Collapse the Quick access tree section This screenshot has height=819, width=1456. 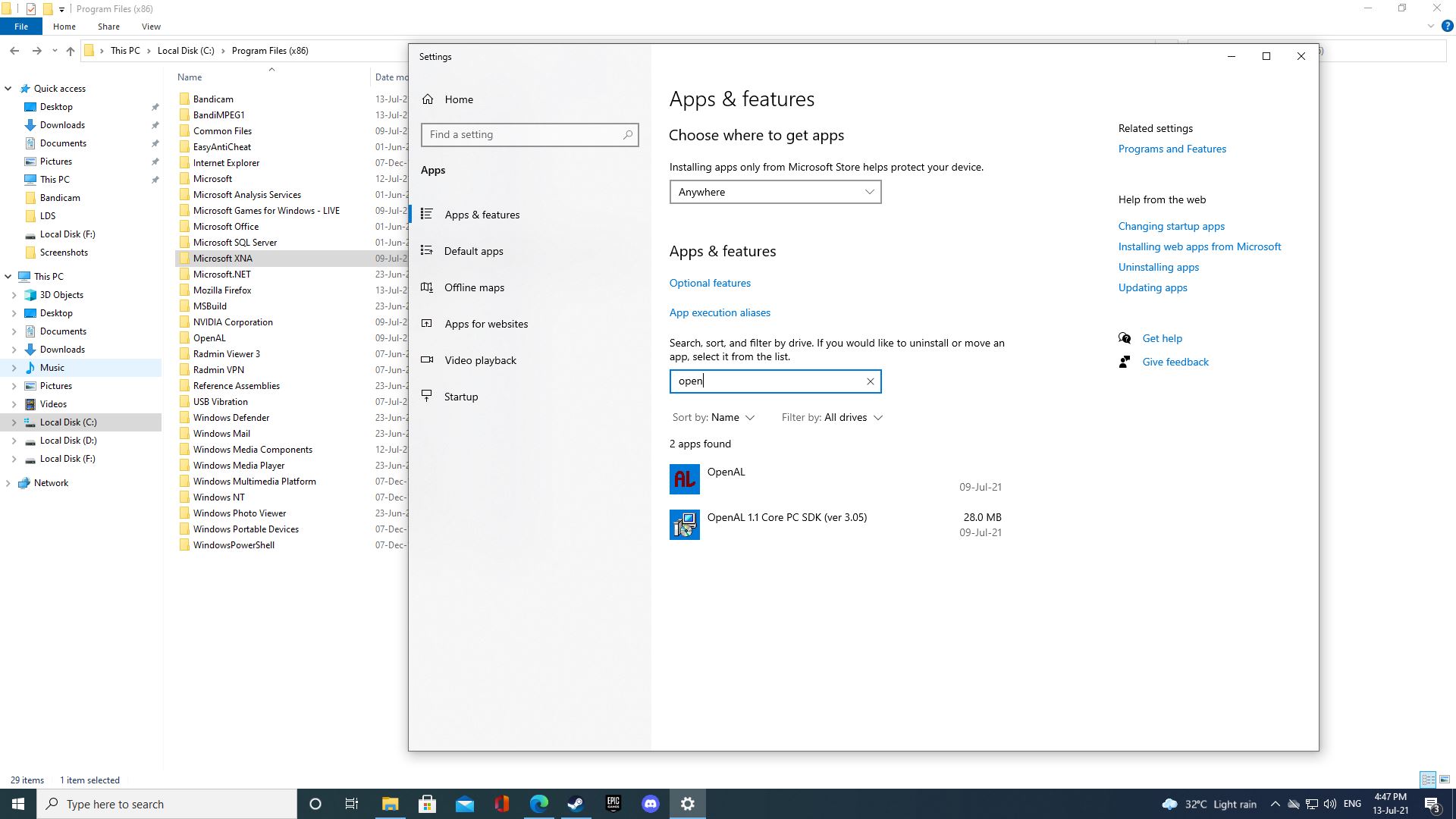click(8, 89)
